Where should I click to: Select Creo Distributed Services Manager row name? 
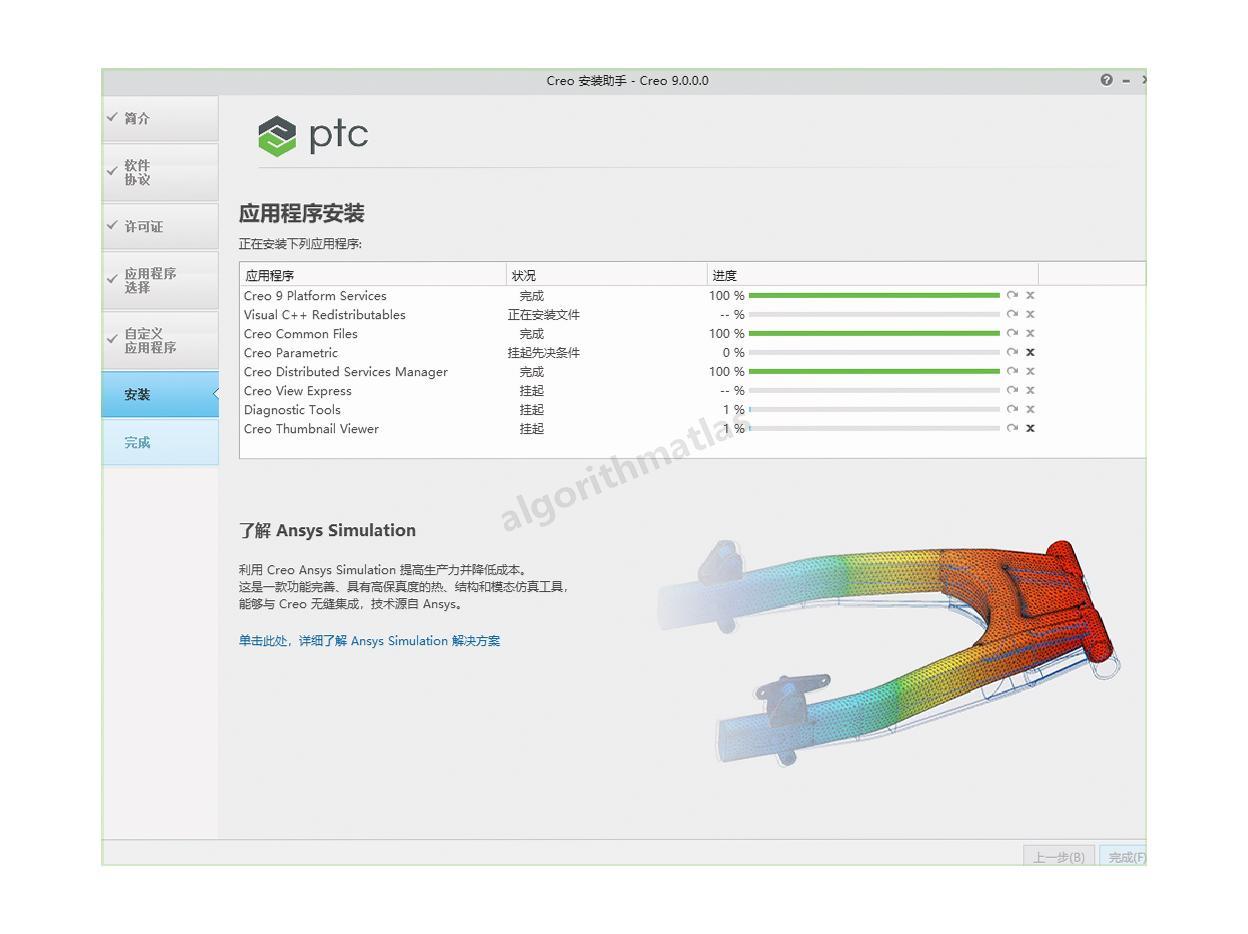[x=346, y=372]
